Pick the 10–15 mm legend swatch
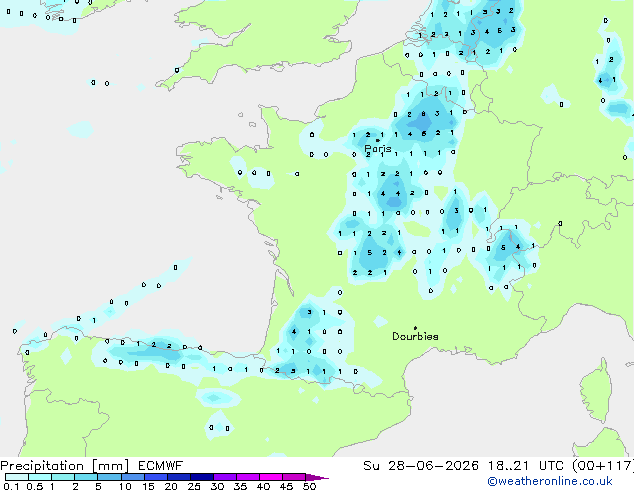Image resolution: width=634 pixels, height=490 pixels. 132,477
